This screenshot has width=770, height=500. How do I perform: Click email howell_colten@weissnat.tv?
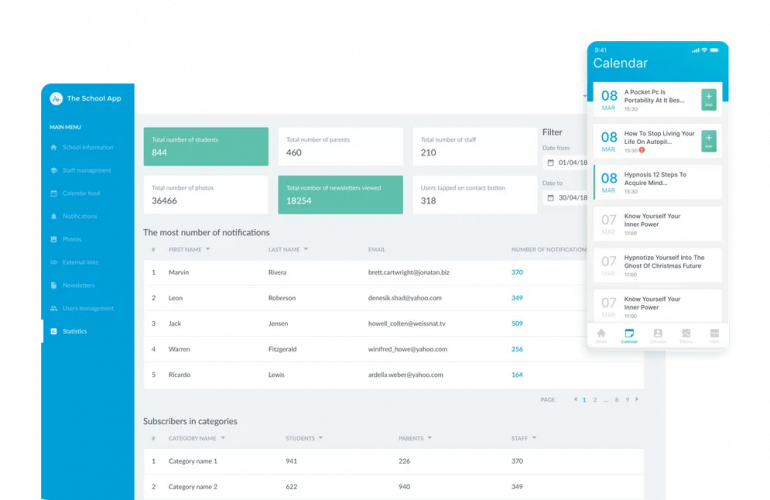pos(407,323)
